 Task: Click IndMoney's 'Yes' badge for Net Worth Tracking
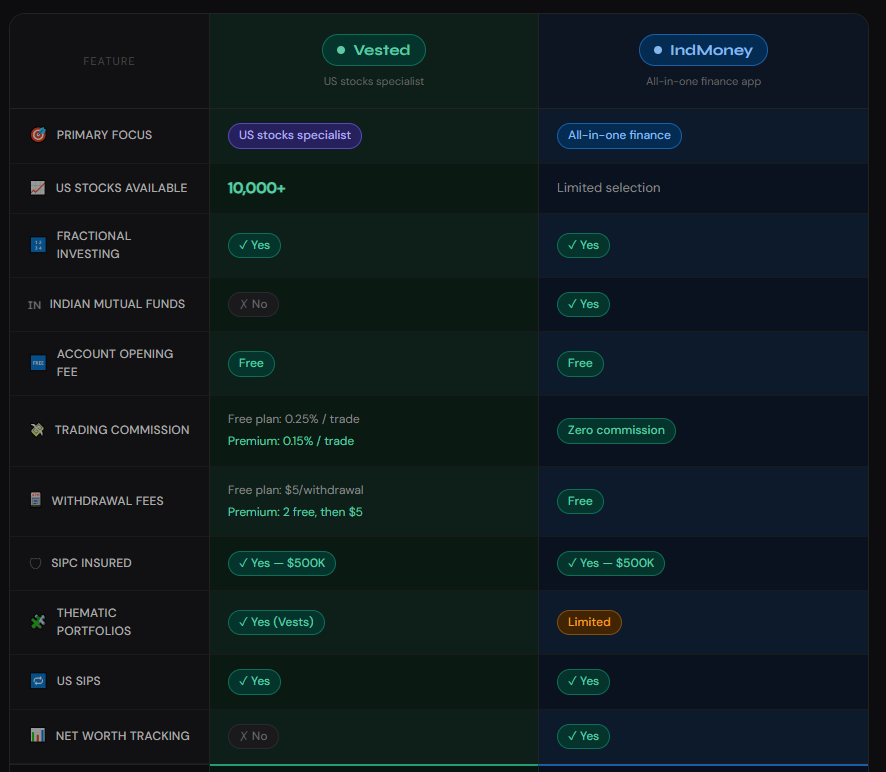583,736
